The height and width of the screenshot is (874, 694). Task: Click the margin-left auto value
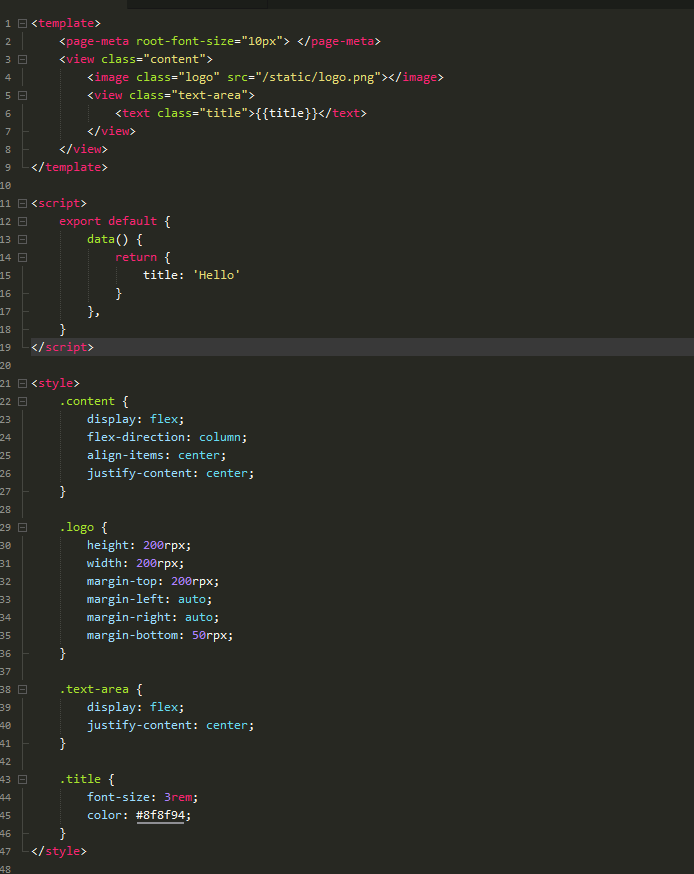pos(192,599)
